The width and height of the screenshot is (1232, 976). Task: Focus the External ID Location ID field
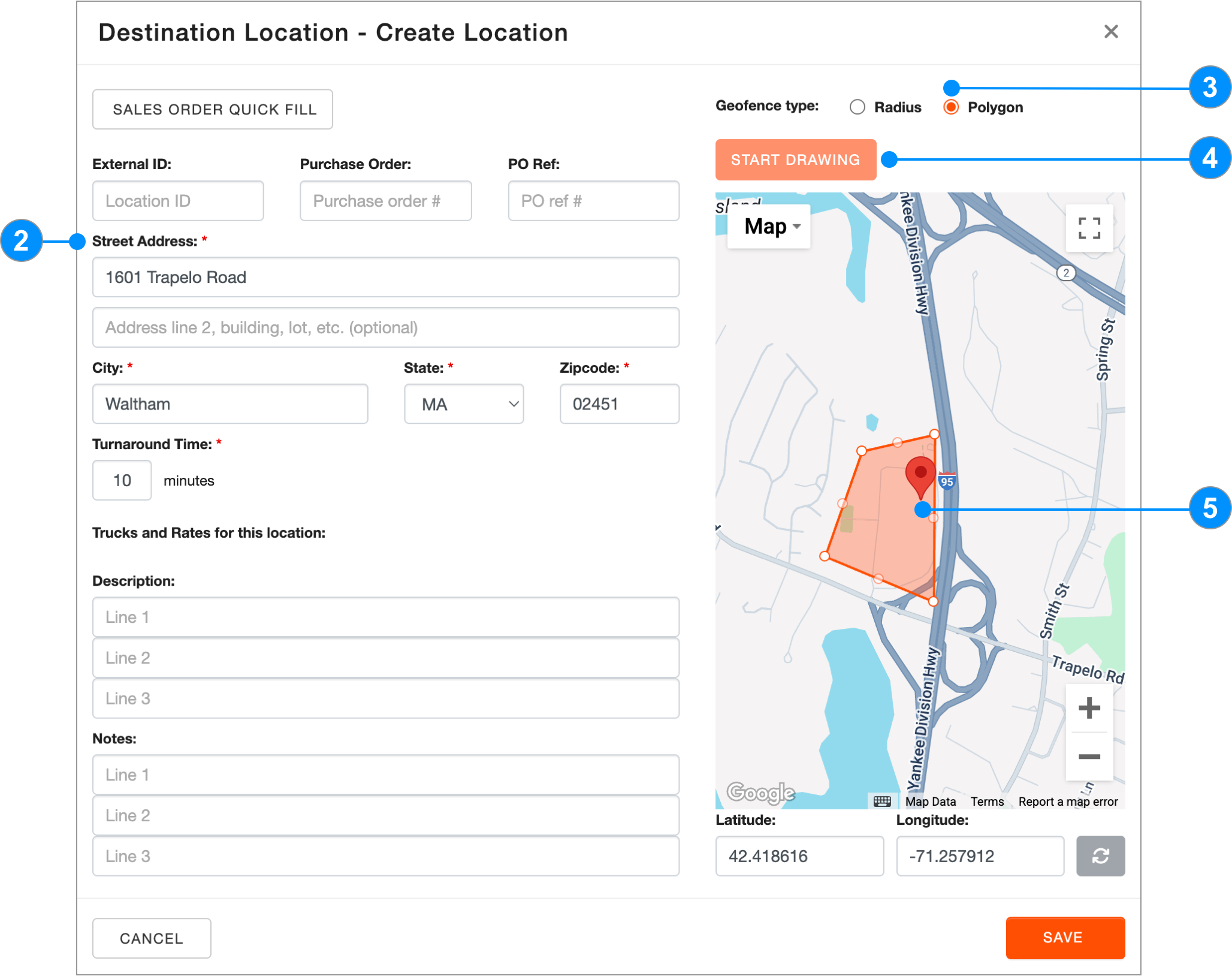click(178, 201)
